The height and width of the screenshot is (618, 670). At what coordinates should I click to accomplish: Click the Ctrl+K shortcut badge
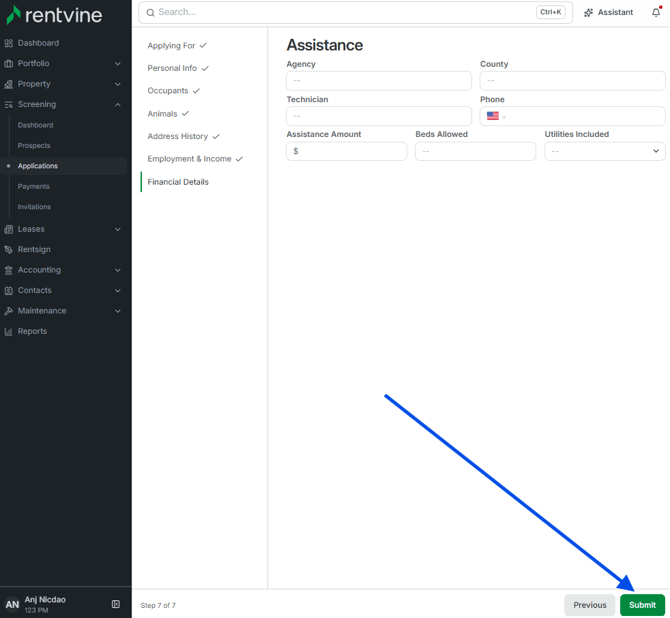pos(550,12)
